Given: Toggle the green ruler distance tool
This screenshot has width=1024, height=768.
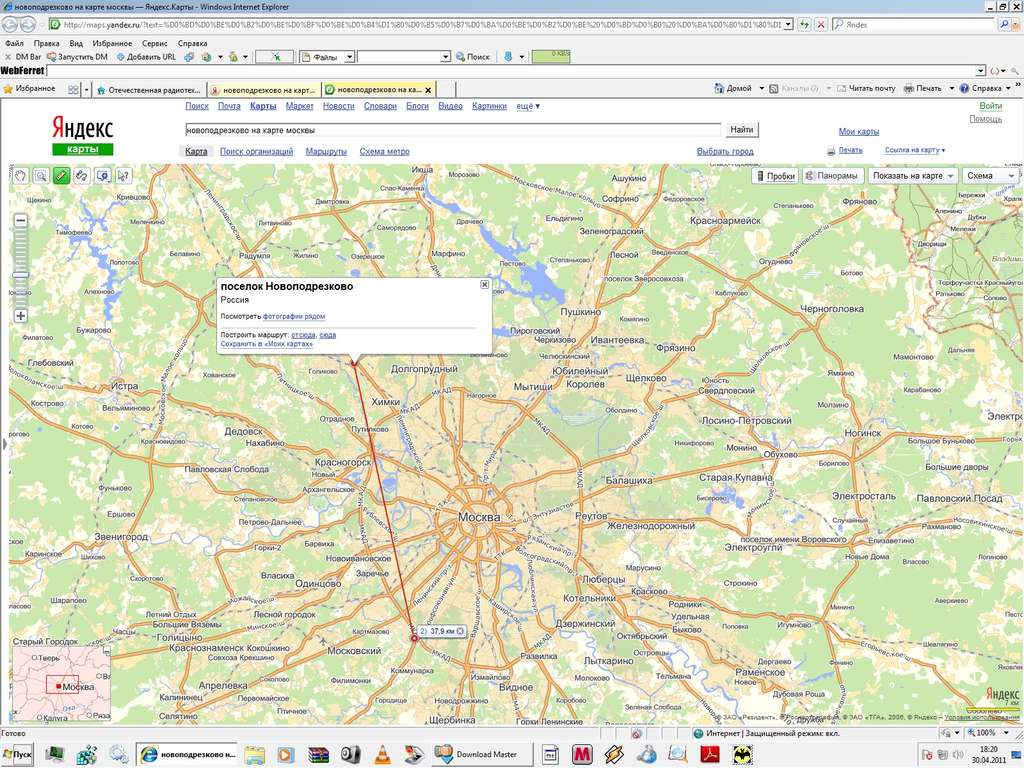Looking at the screenshot, I should (61, 176).
